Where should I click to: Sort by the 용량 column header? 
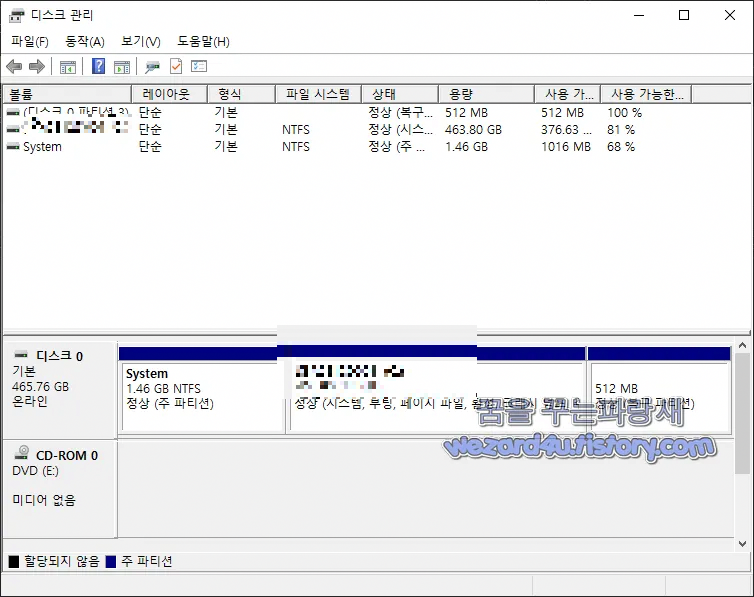487,94
